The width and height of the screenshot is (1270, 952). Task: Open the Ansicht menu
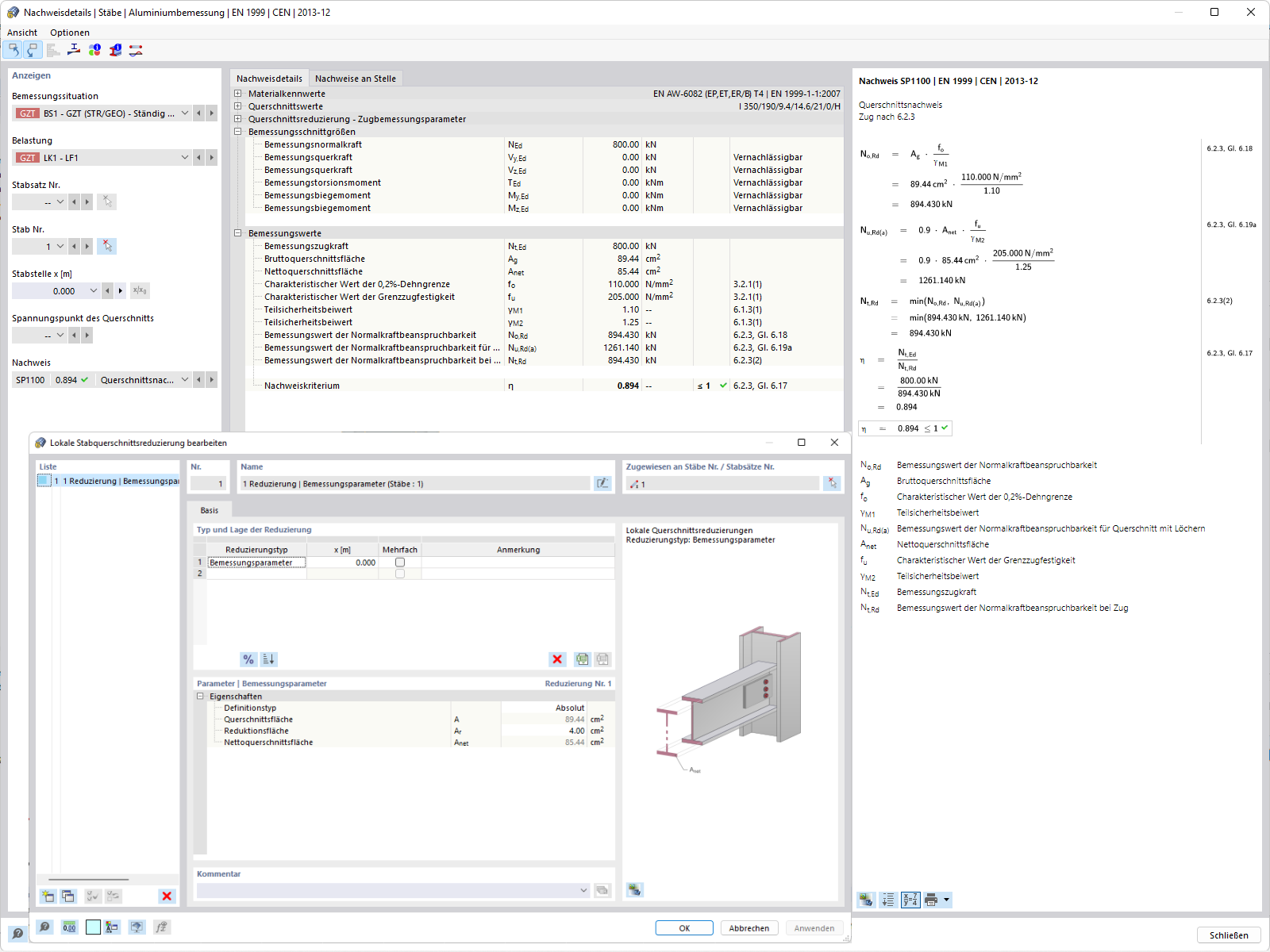coord(22,33)
